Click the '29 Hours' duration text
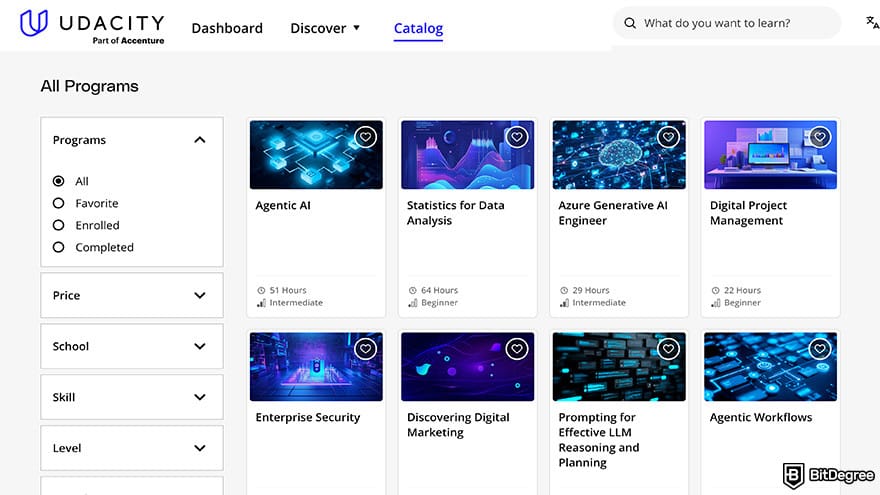 [591, 291]
